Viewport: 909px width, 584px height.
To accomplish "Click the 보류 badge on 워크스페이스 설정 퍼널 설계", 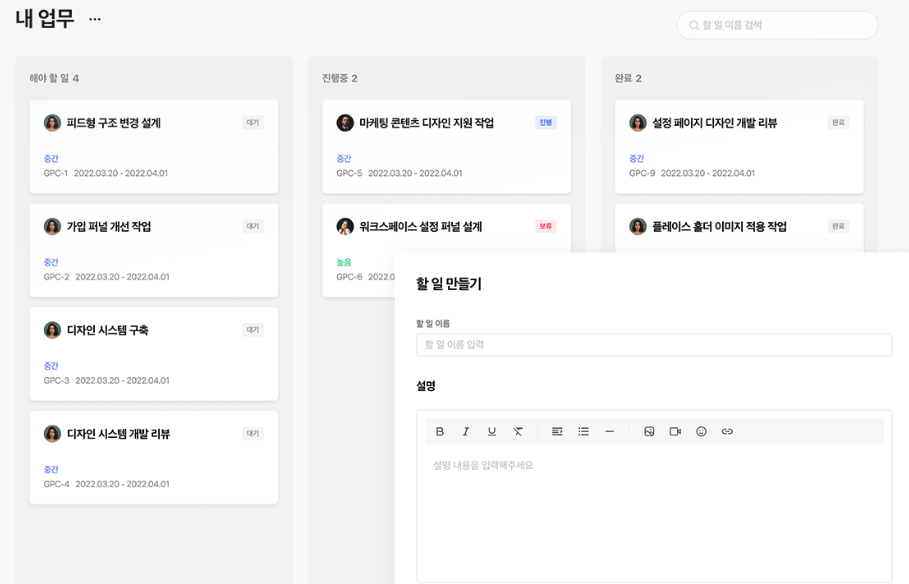I will pyautogui.click(x=545, y=227).
